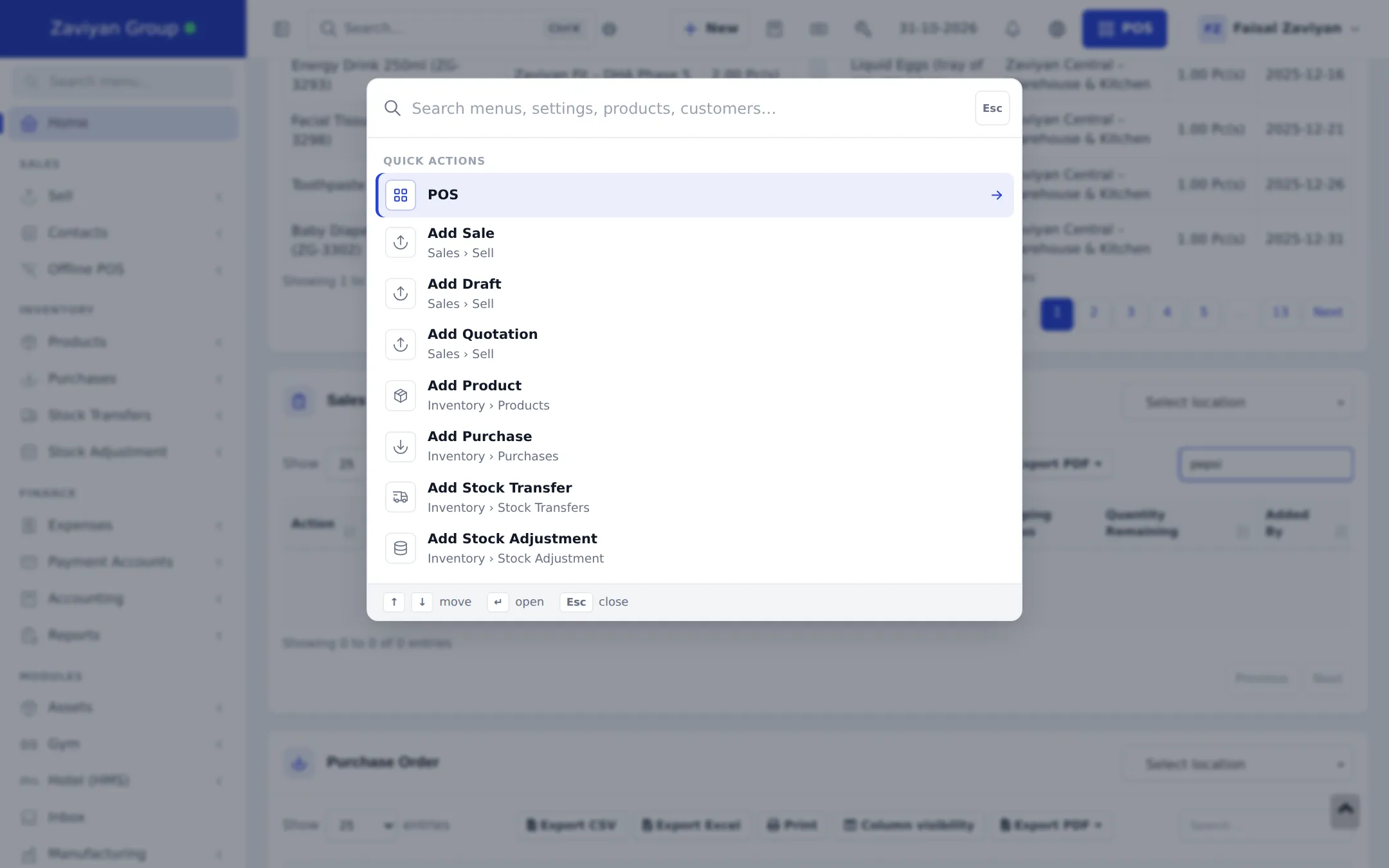This screenshot has height=868, width=1389.
Task: Click the notifications bell icon
Action: click(x=1012, y=28)
